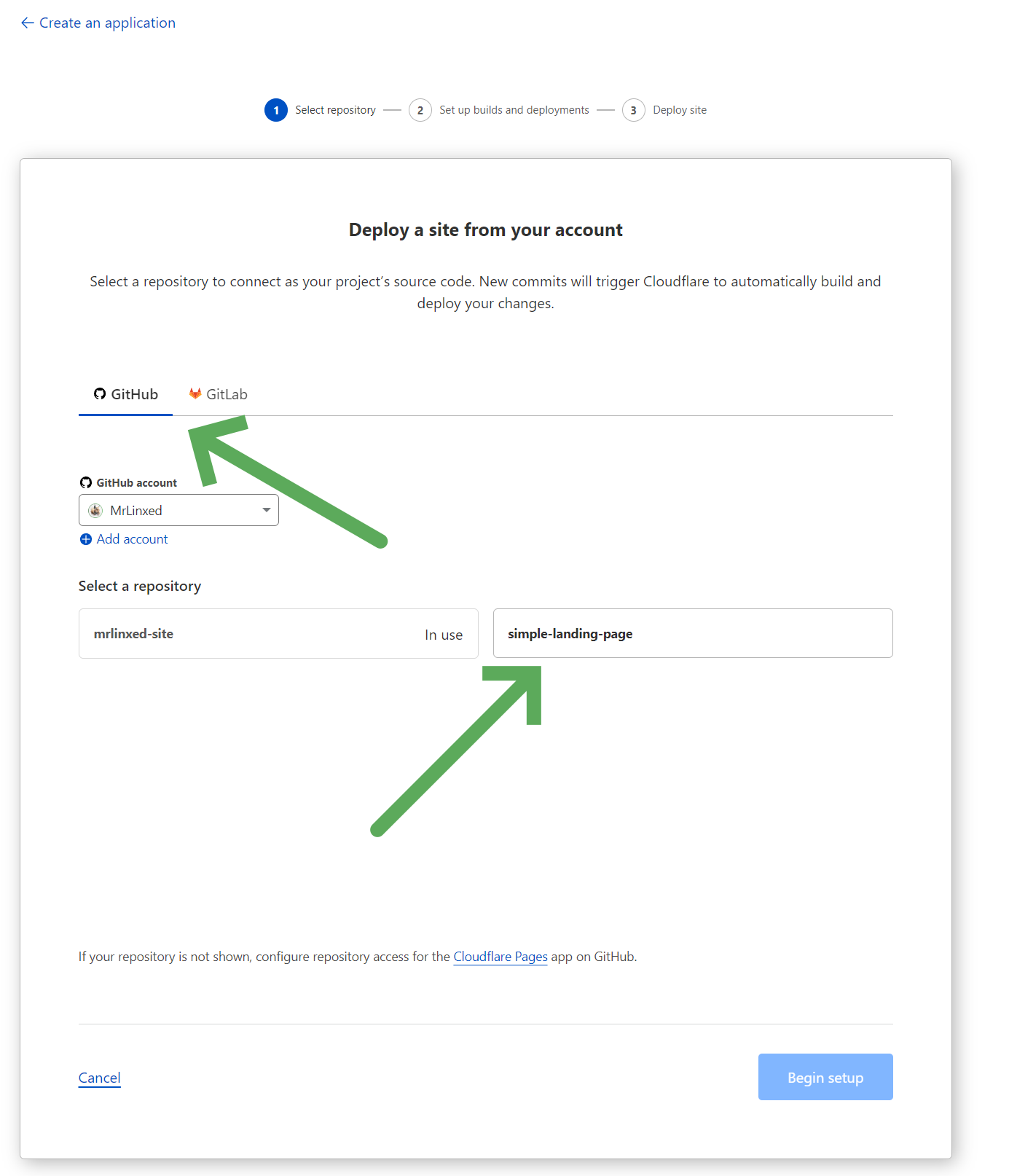Click the step 3 Deploy site circle
Screen dimensions: 1009x1176
point(633,110)
